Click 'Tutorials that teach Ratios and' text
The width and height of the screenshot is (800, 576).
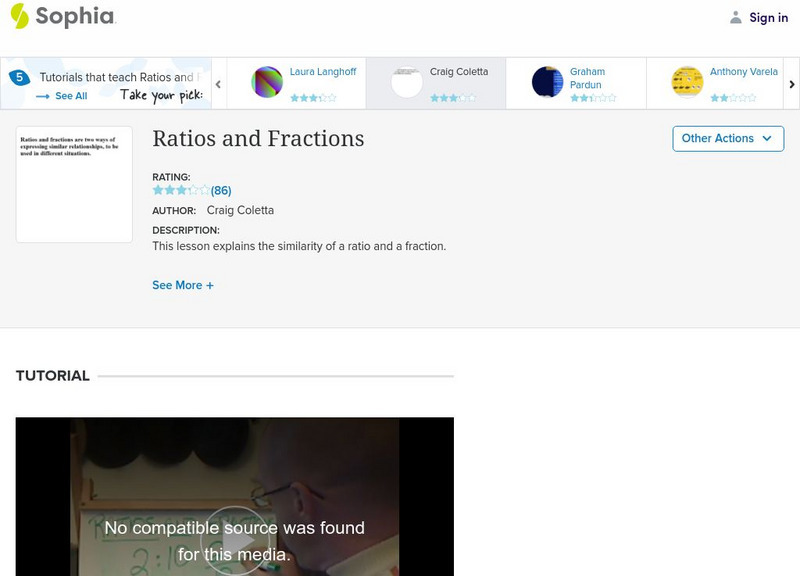tap(116, 78)
